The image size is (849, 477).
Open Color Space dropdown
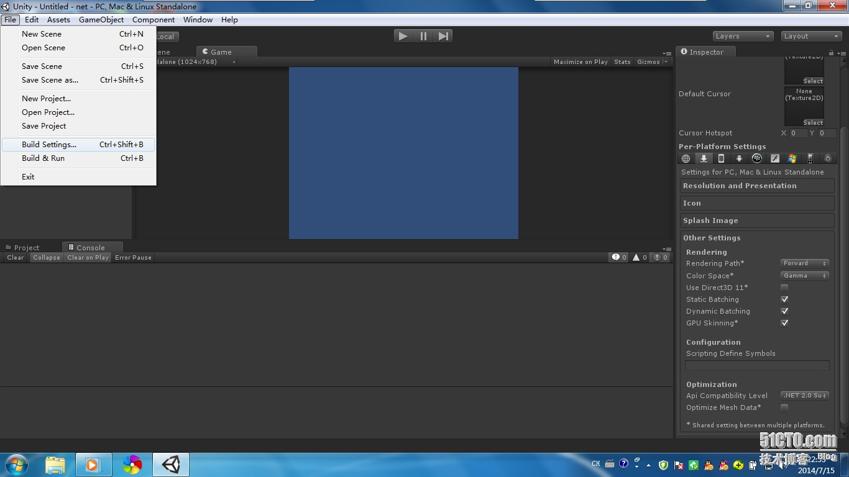point(804,276)
